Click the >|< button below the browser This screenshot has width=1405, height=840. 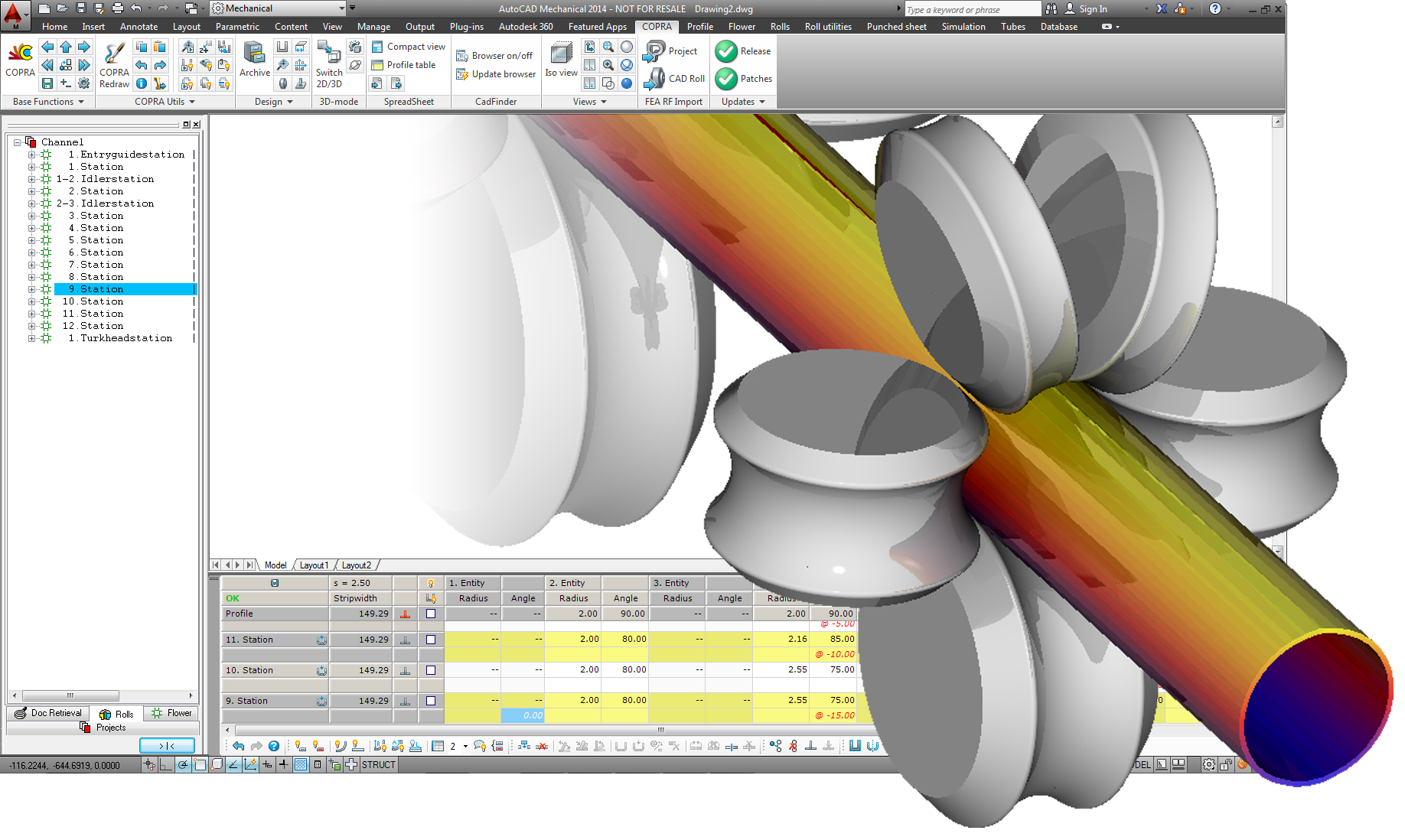tap(167, 746)
